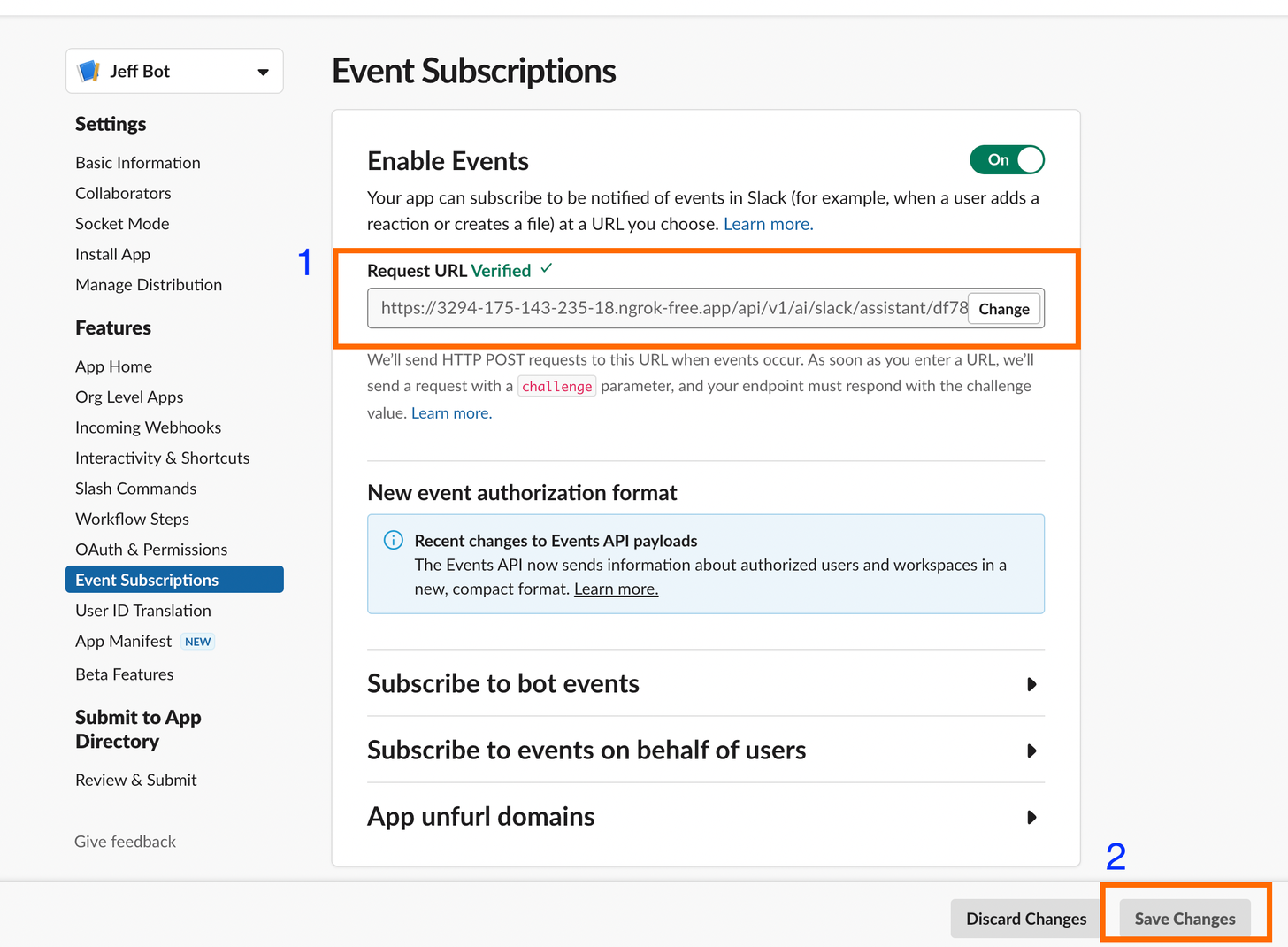The width and height of the screenshot is (1288, 947).
Task: Open Workflow Steps page
Action: click(x=132, y=520)
